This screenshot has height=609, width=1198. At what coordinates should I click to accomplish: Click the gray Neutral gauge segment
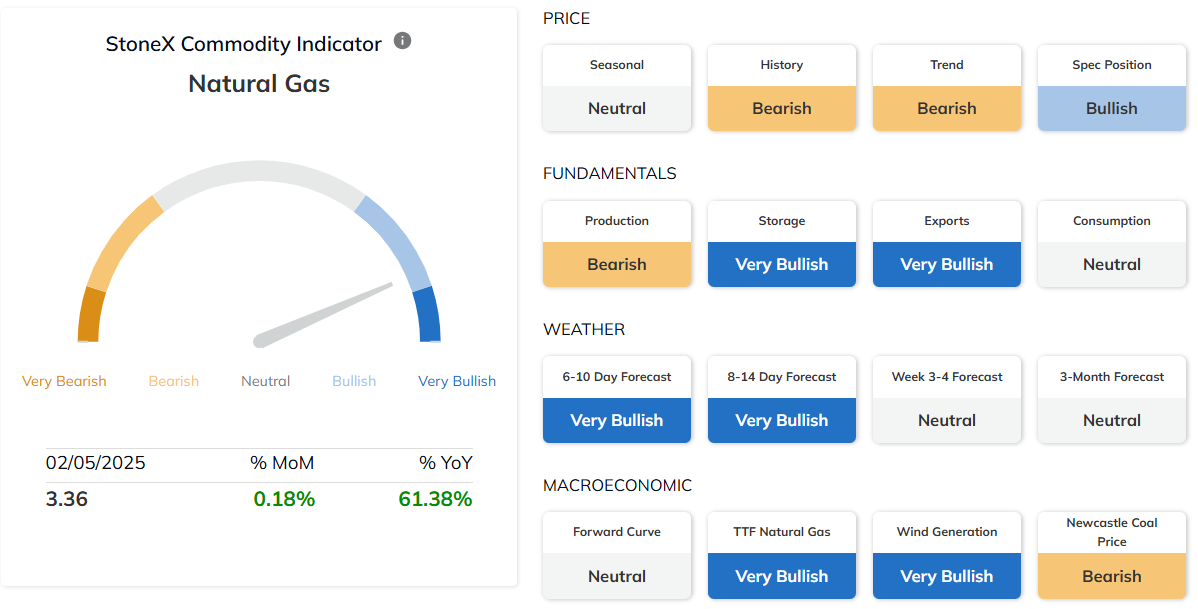coord(259,172)
